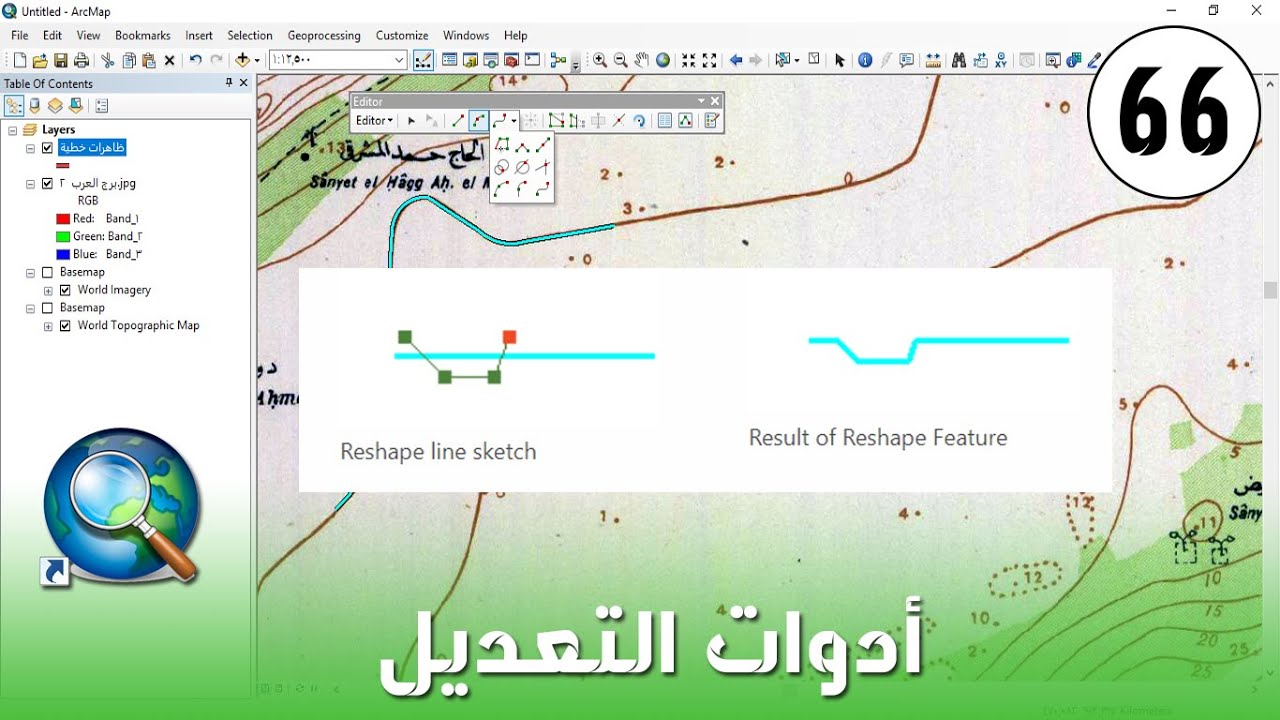Viewport: 1280px width, 720px height.
Task: Open the Attributes window icon
Action: click(x=665, y=120)
